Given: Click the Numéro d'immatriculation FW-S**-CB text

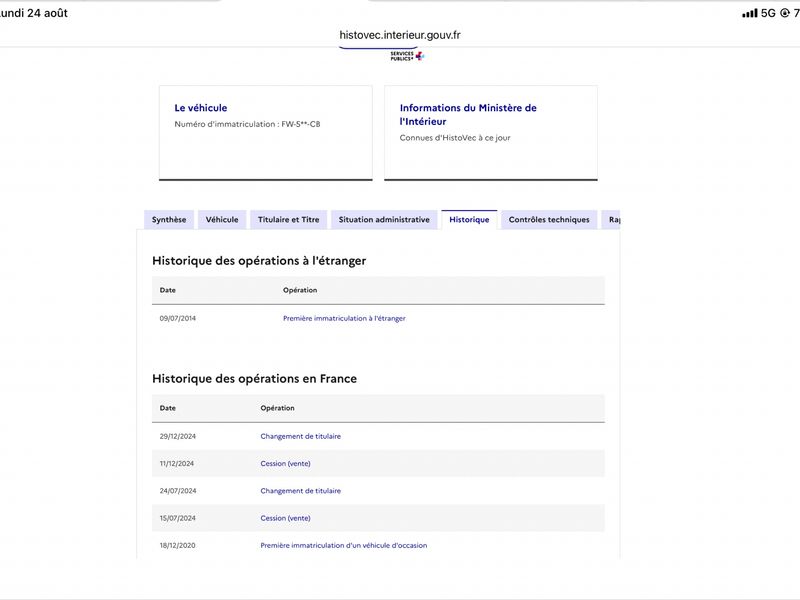Looking at the screenshot, I should [x=247, y=124].
